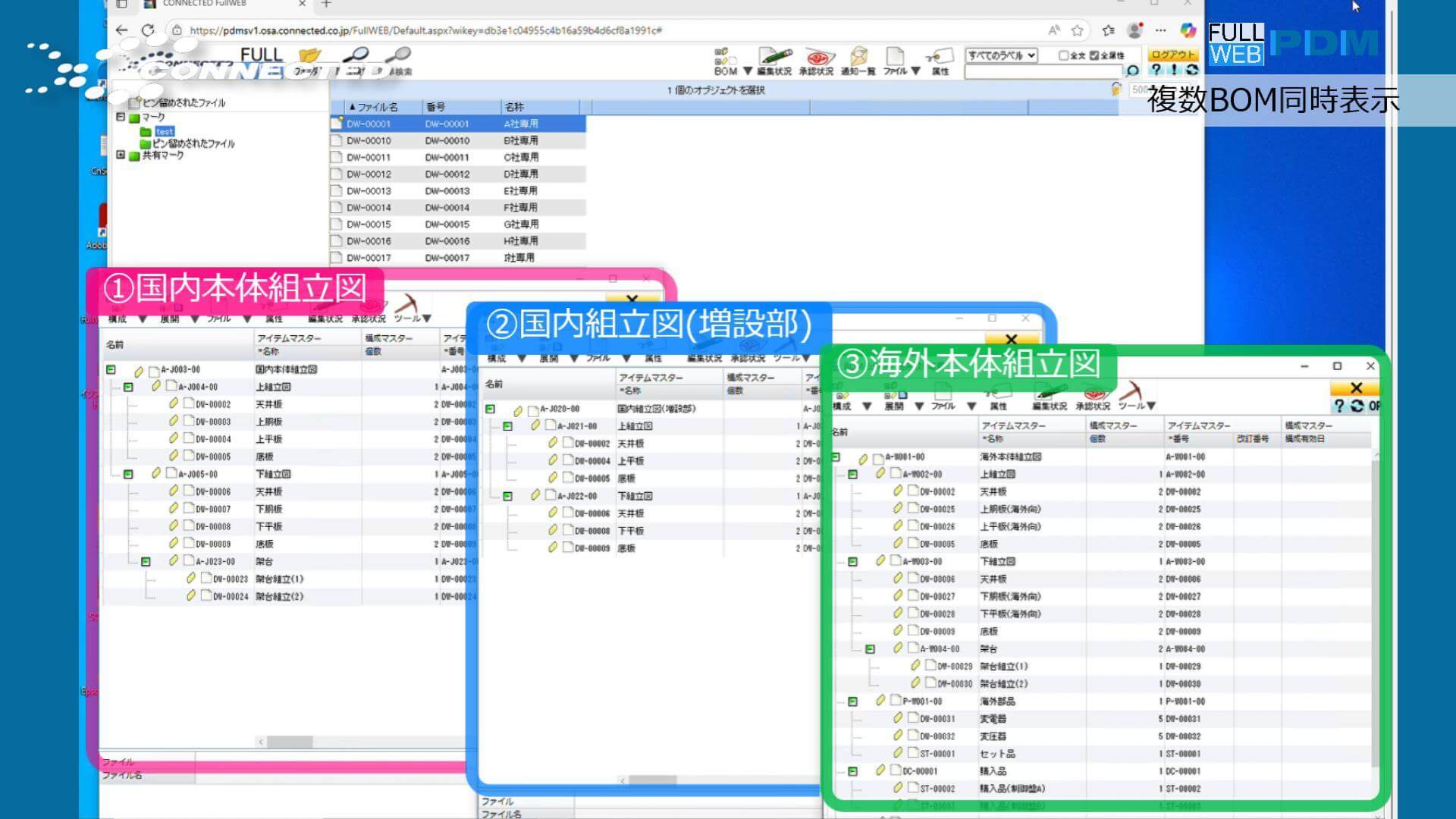Viewport: 1456px width, 819px height.
Task: Collapse the A-W002-00 上組立図 node
Action: (852, 475)
